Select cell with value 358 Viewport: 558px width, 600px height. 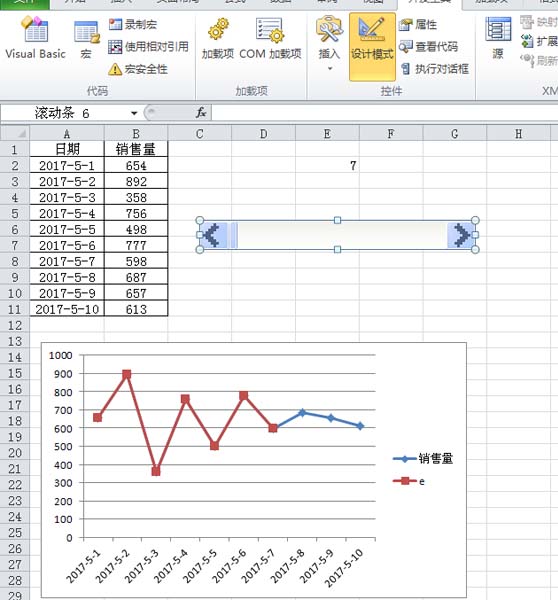(136, 197)
